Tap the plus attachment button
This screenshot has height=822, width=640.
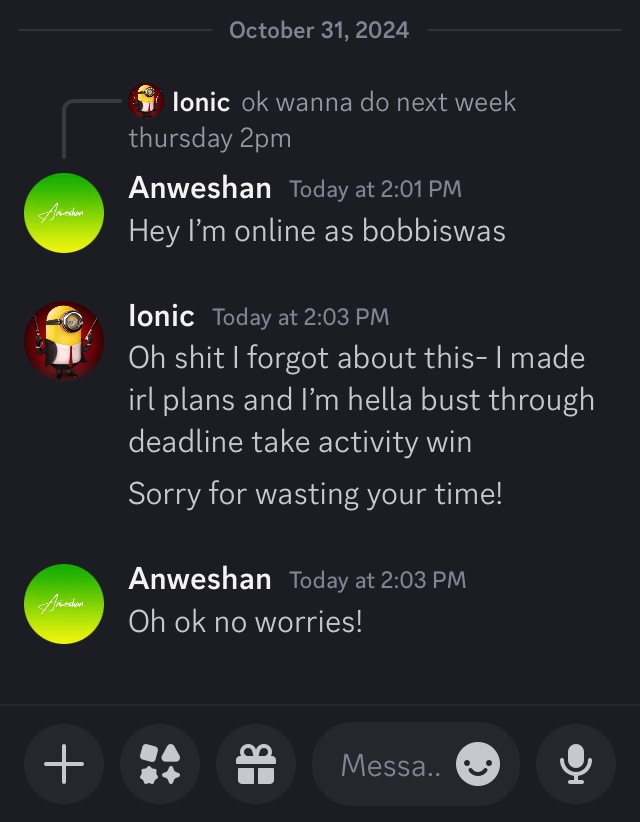pyautogui.click(x=64, y=765)
